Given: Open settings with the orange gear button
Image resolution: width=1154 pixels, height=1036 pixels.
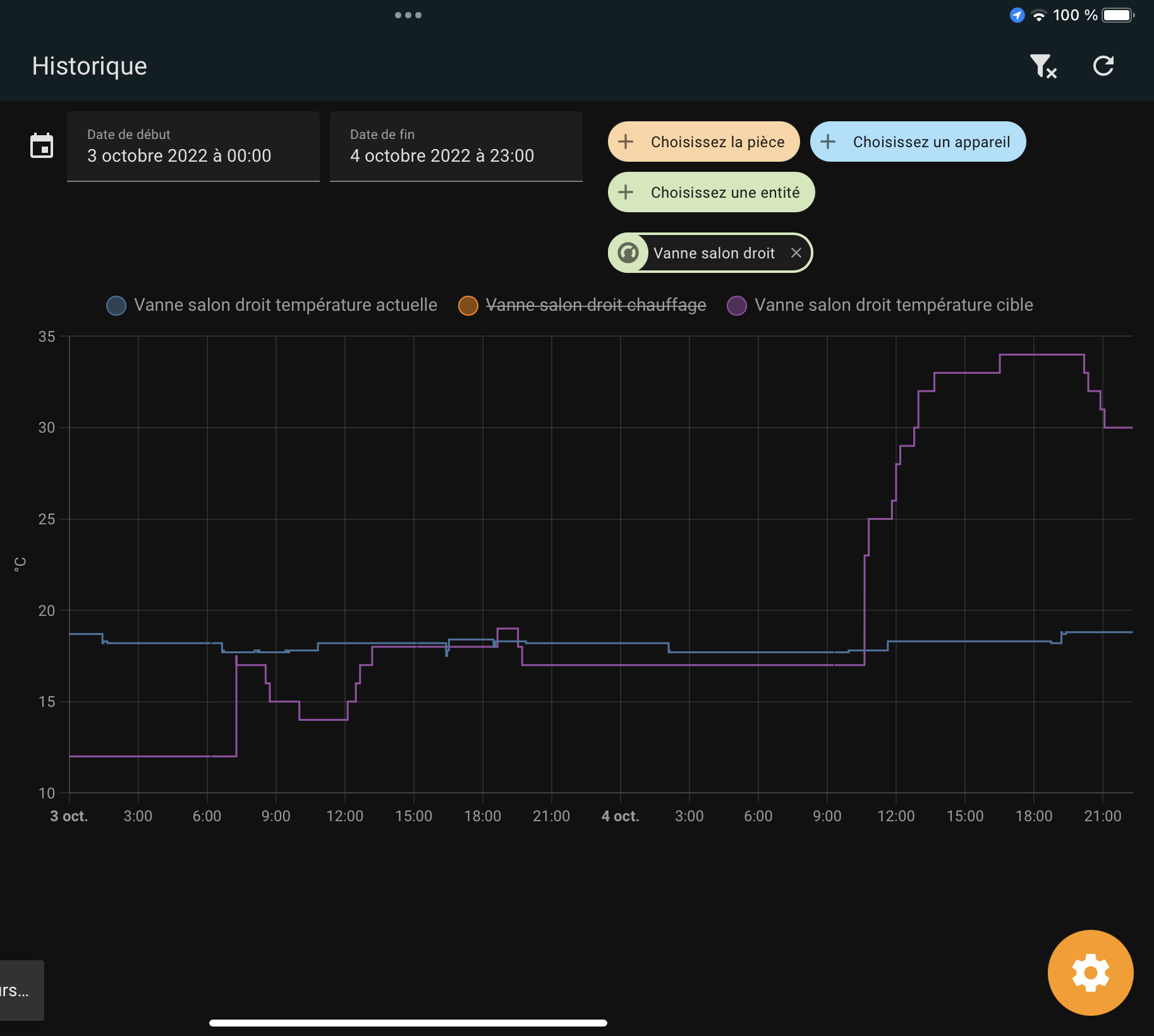Looking at the screenshot, I should [x=1090, y=972].
